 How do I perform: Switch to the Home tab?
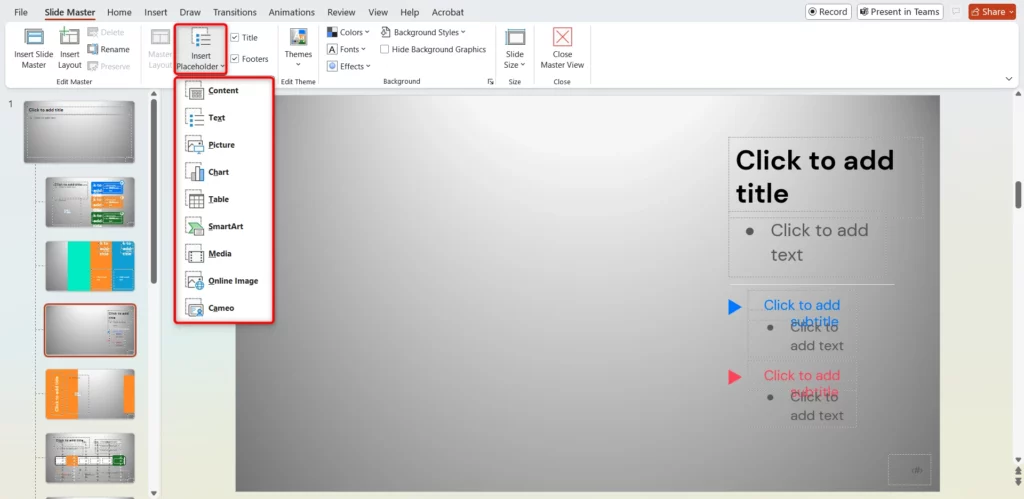(119, 12)
